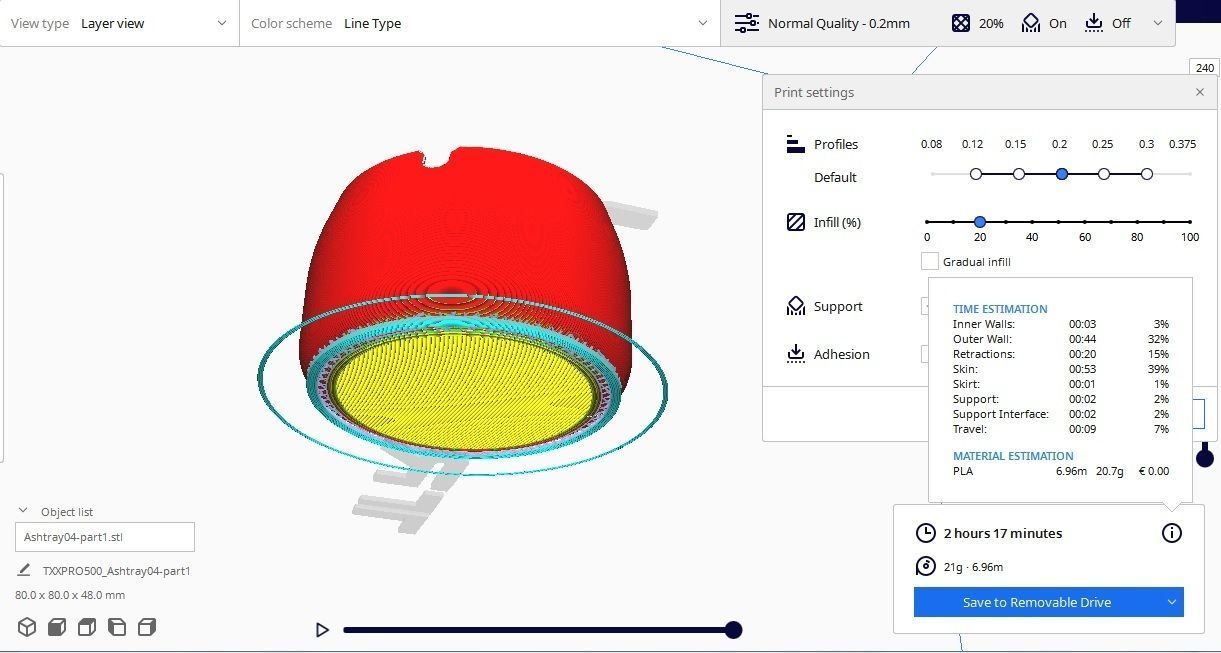Image resolution: width=1221 pixels, height=653 pixels.
Task: Click the Normal Quality profile settings icon
Action: tap(746, 23)
